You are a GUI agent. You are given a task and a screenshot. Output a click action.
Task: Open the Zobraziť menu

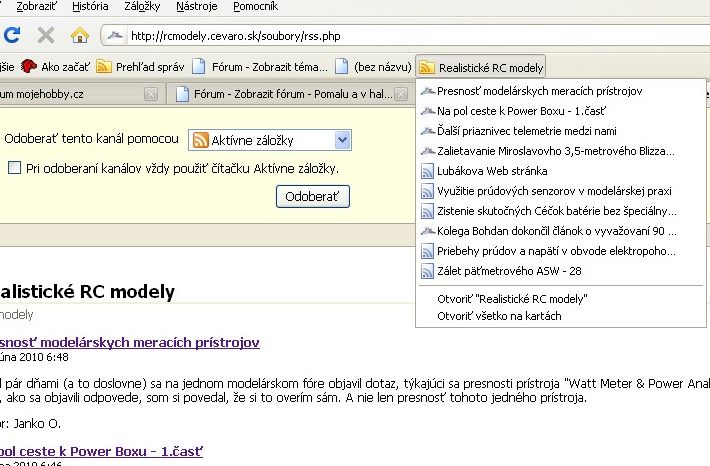37,6
